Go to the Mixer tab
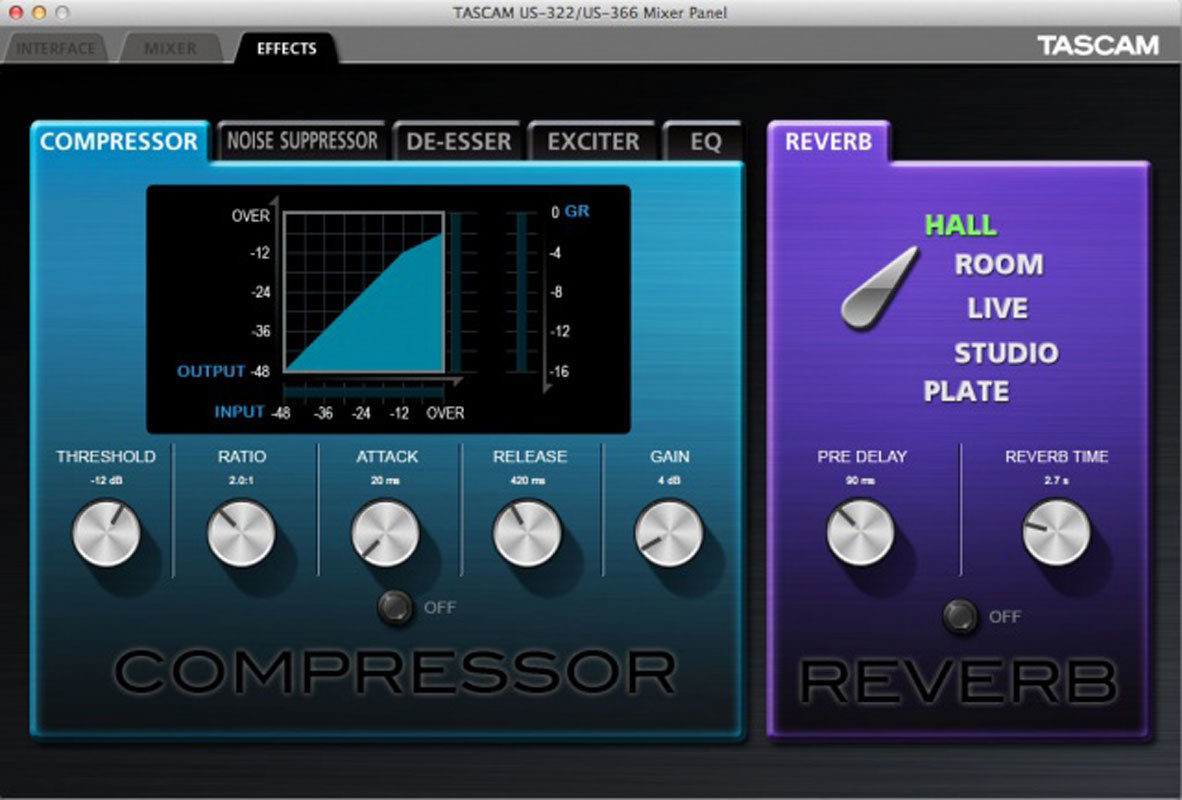This screenshot has height=800, width=1182. coord(169,48)
